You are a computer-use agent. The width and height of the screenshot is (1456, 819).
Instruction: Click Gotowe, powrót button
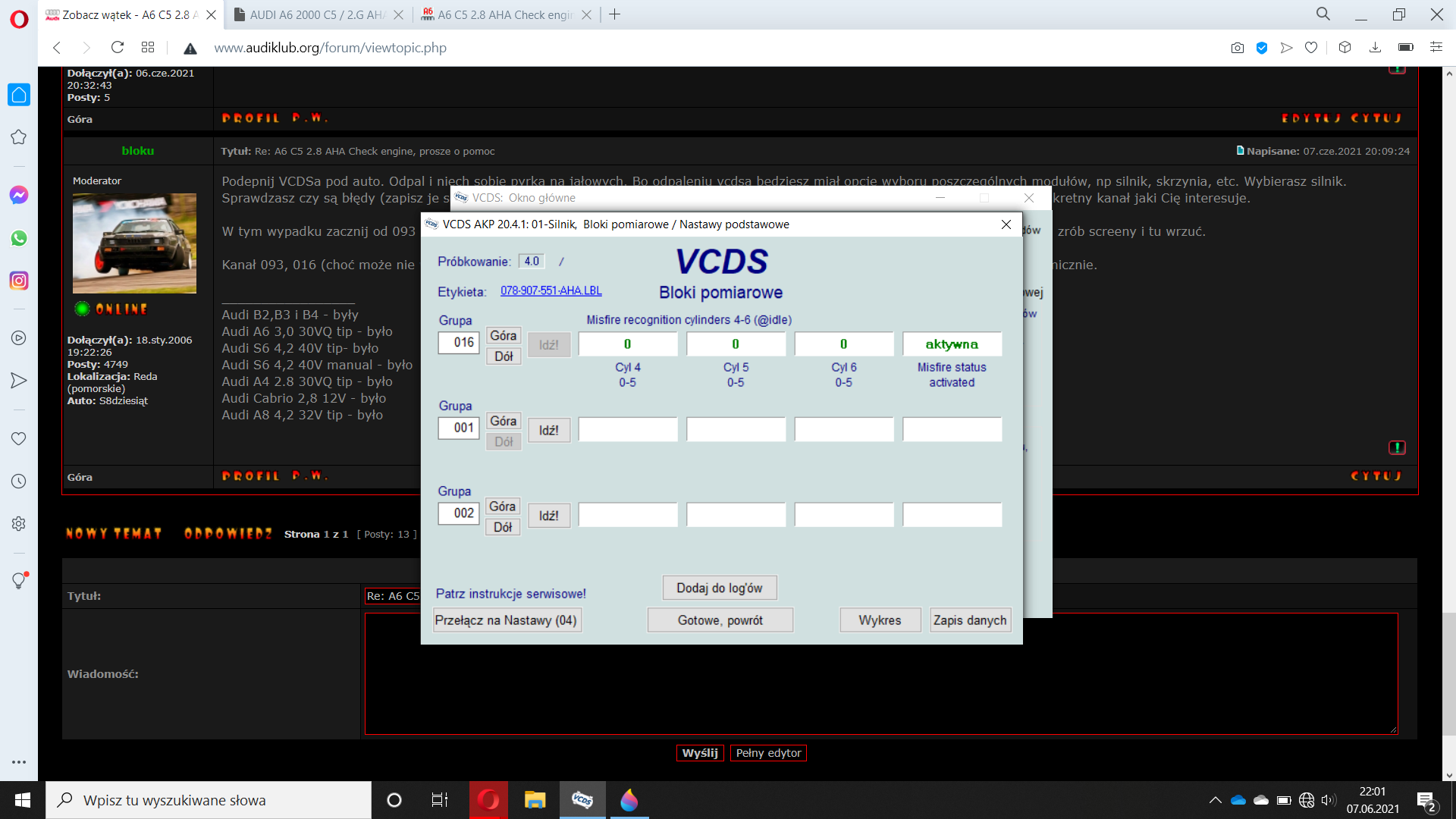[x=720, y=620]
